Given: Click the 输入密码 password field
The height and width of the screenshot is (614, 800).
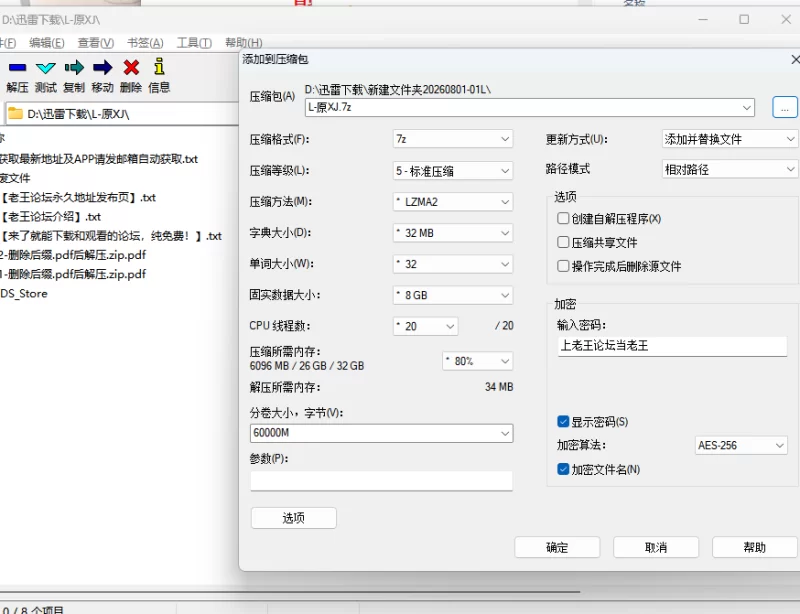Looking at the screenshot, I should pyautogui.click(x=672, y=346).
